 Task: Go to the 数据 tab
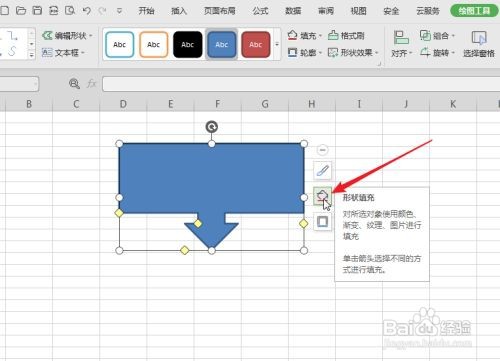point(293,11)
